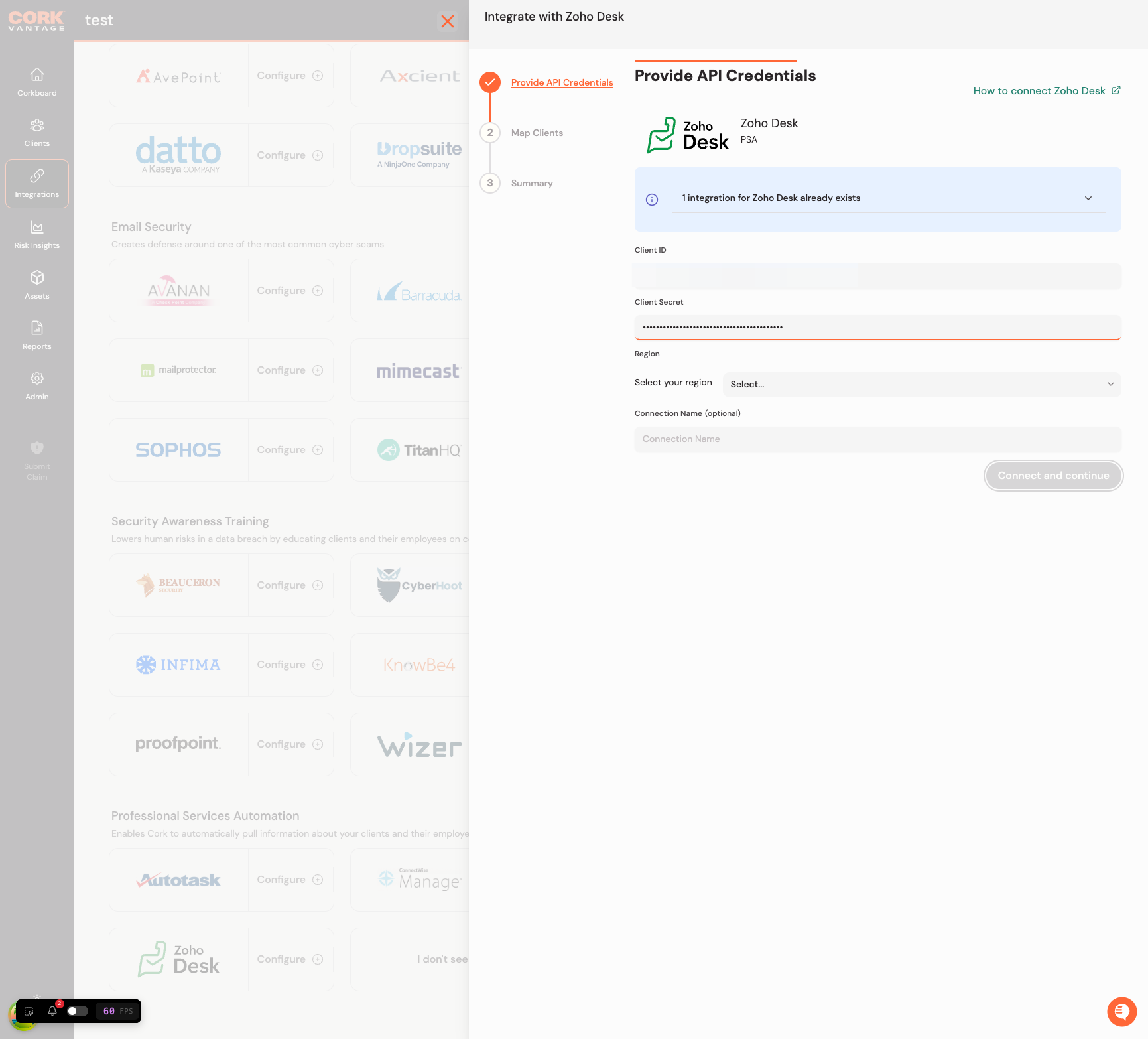The width and height of the screenshot is (1148, 1039).
Task: Click the Cork Vantage logo
Action: [x=36, y=21]
